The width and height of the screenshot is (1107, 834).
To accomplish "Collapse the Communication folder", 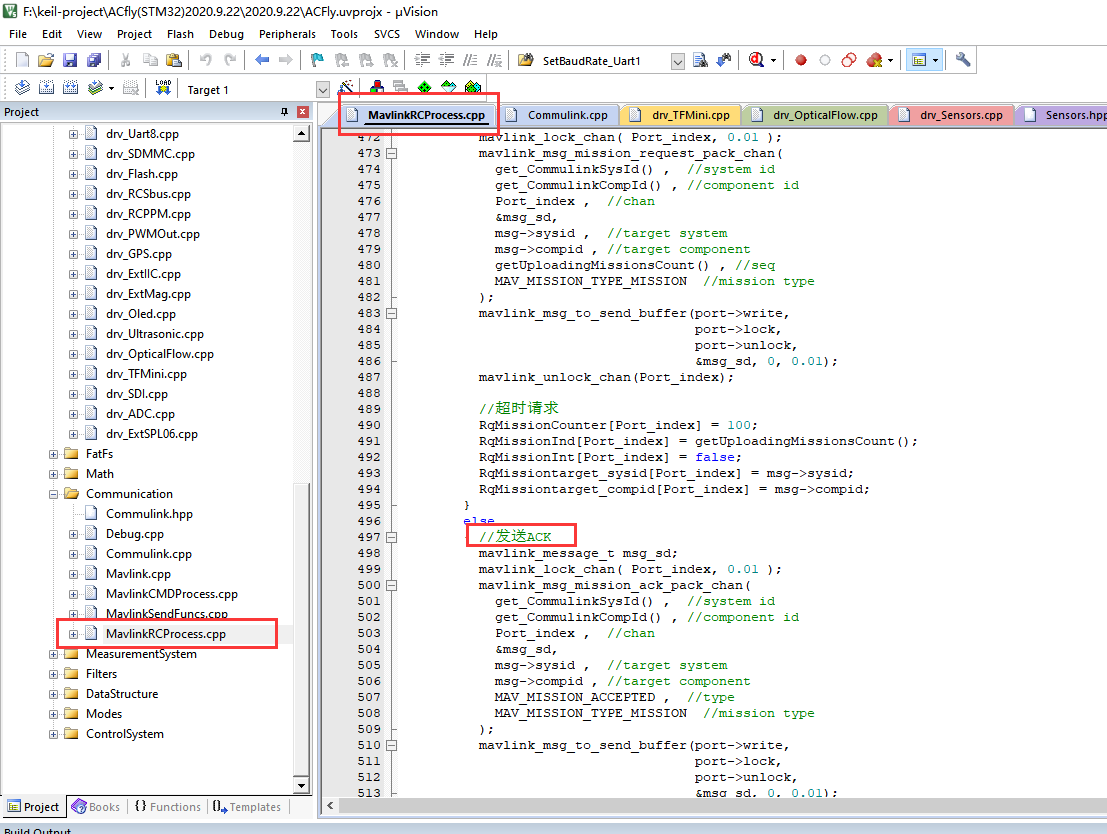I will coord(53,494).
